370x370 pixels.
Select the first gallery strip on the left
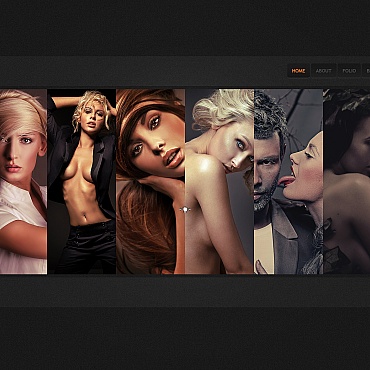(23, 181)
